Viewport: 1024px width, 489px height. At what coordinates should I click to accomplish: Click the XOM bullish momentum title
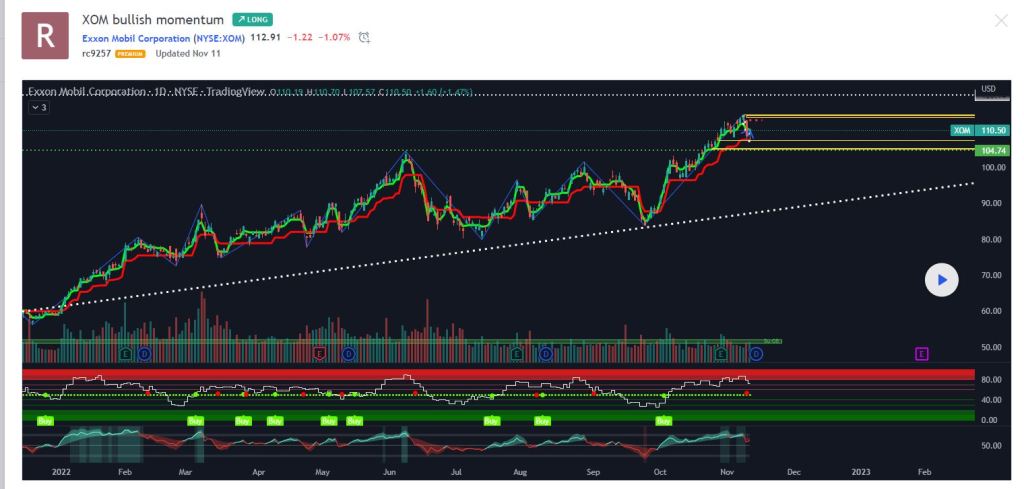(x=153, y=19)
